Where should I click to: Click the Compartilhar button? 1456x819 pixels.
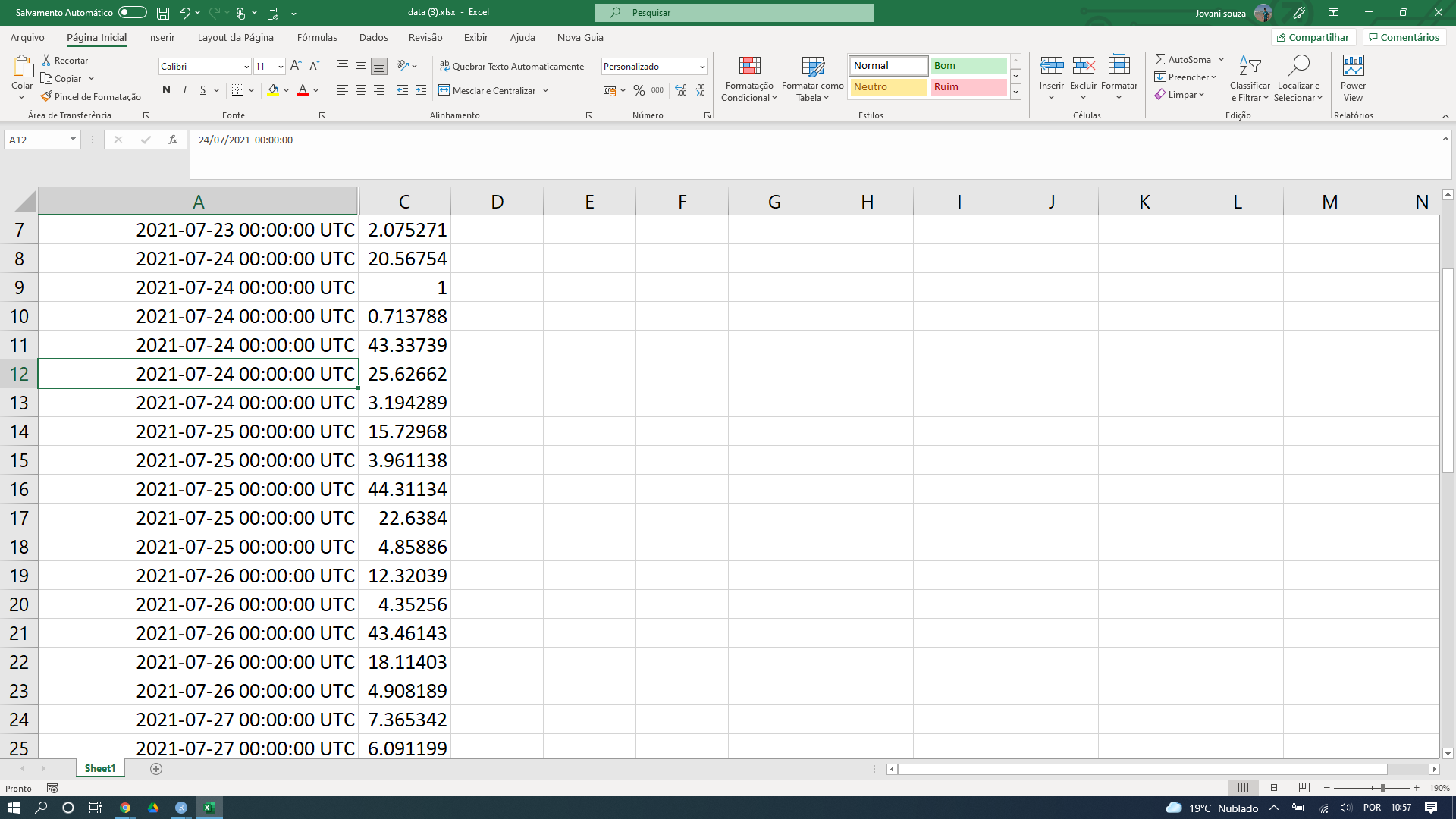(x=1313, y=37)
